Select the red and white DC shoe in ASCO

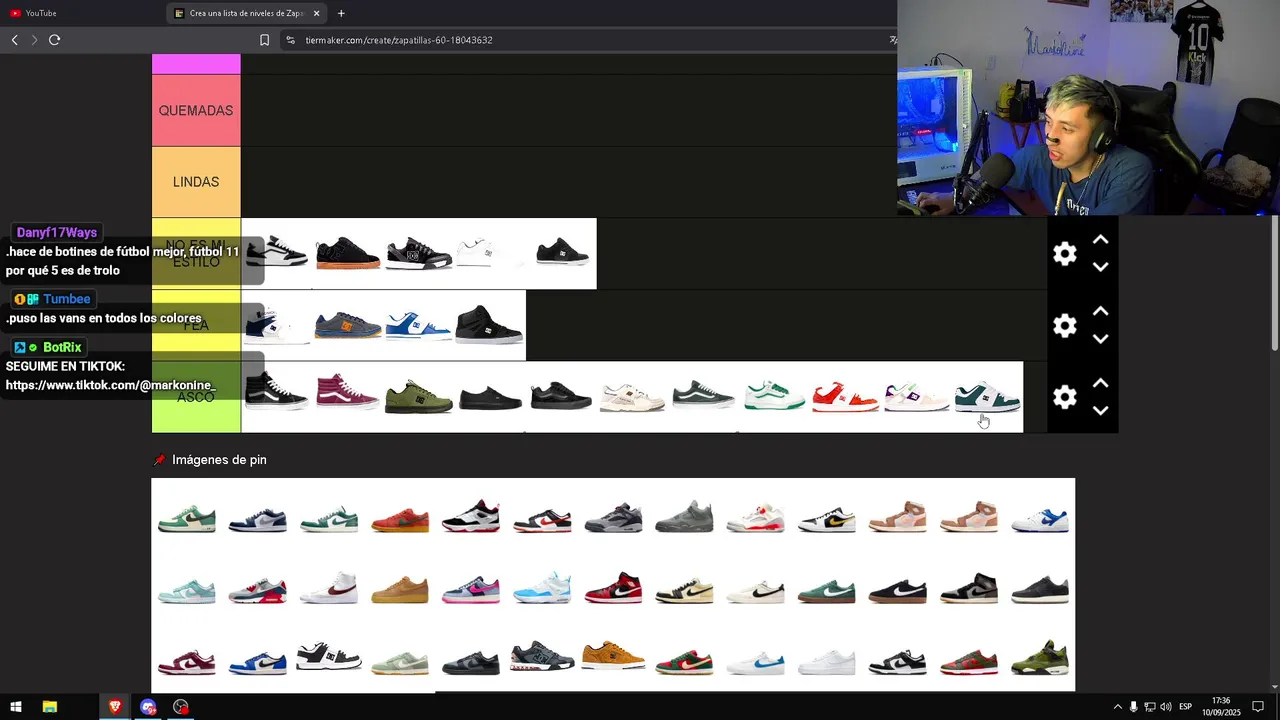point(845,396)
